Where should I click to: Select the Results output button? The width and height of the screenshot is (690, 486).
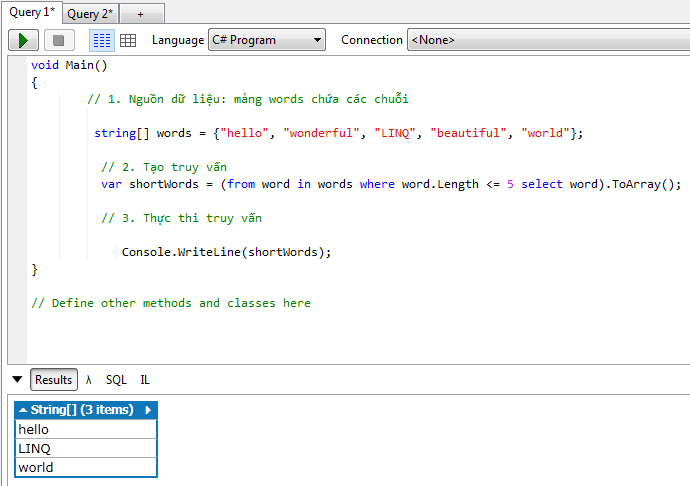[54, 380]
